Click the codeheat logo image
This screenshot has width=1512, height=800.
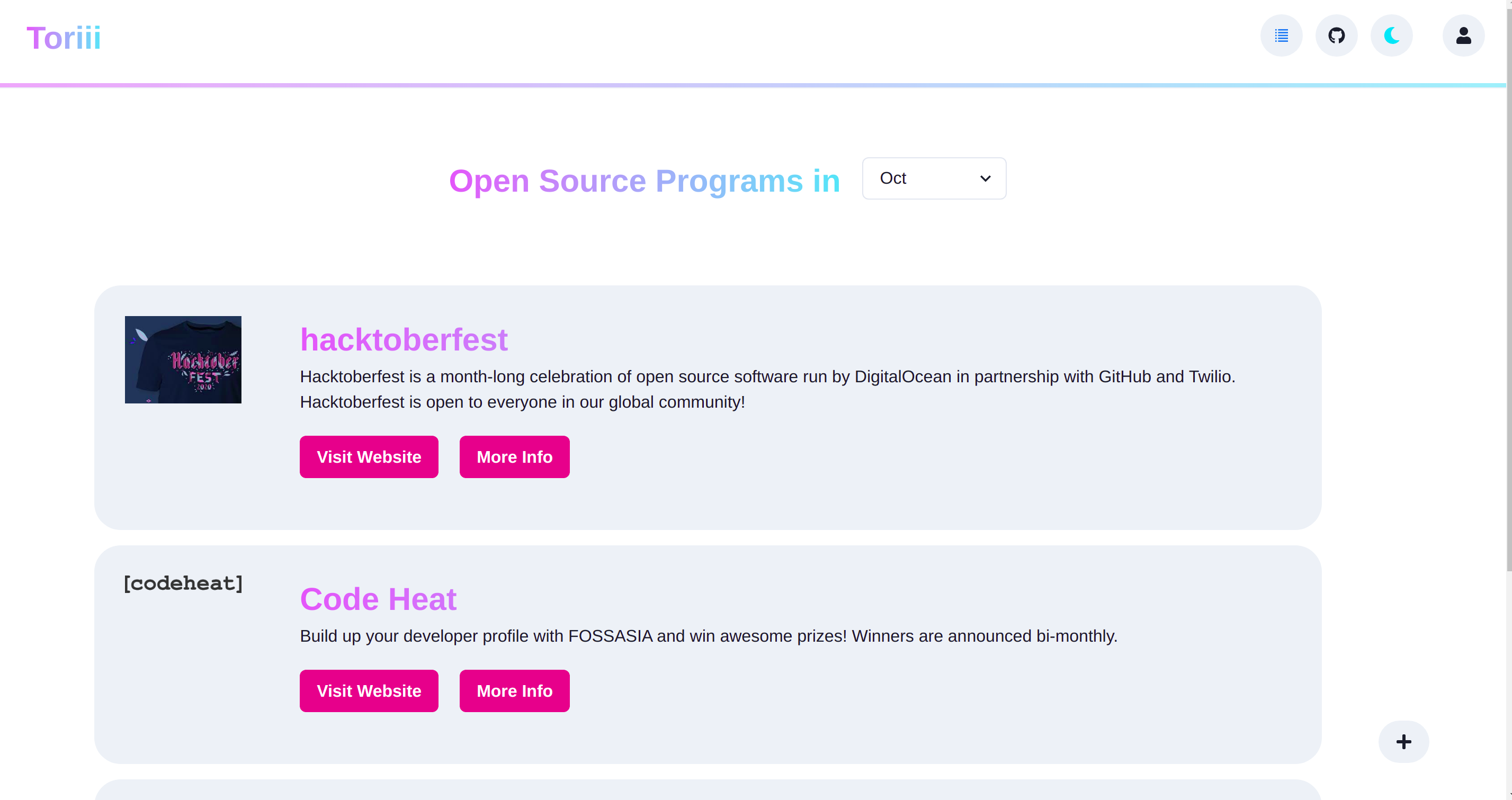click(183, 583)
